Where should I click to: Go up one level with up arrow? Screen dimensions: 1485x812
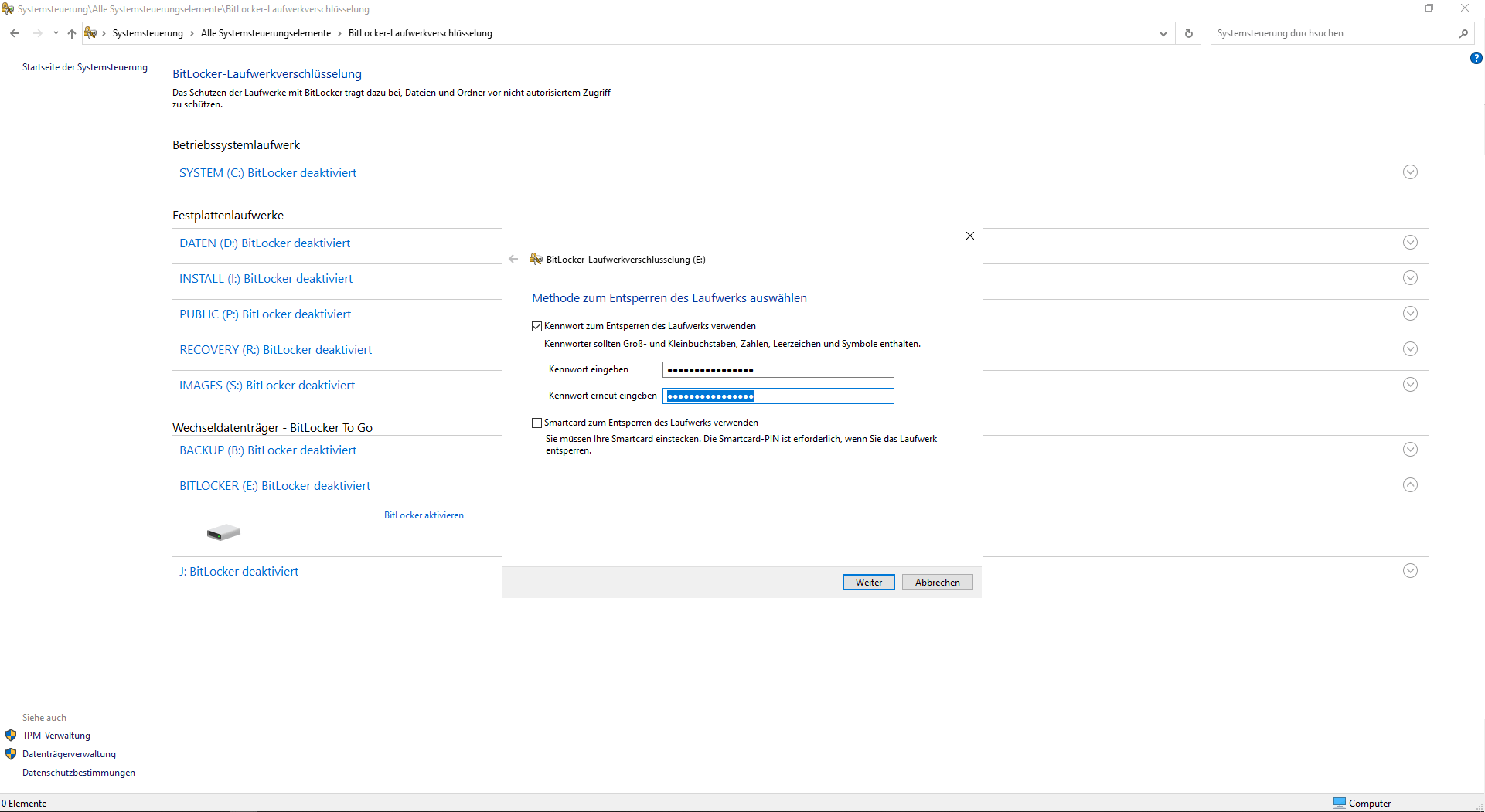click(x=72, y=33)
